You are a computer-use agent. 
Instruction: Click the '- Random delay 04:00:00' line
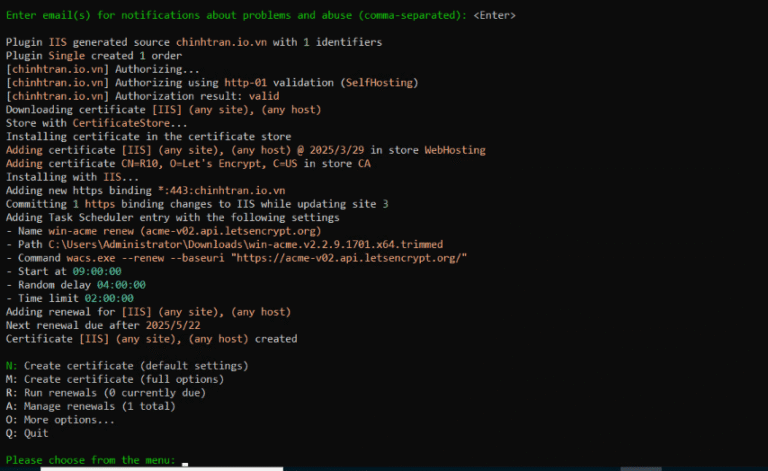(76, 285)
